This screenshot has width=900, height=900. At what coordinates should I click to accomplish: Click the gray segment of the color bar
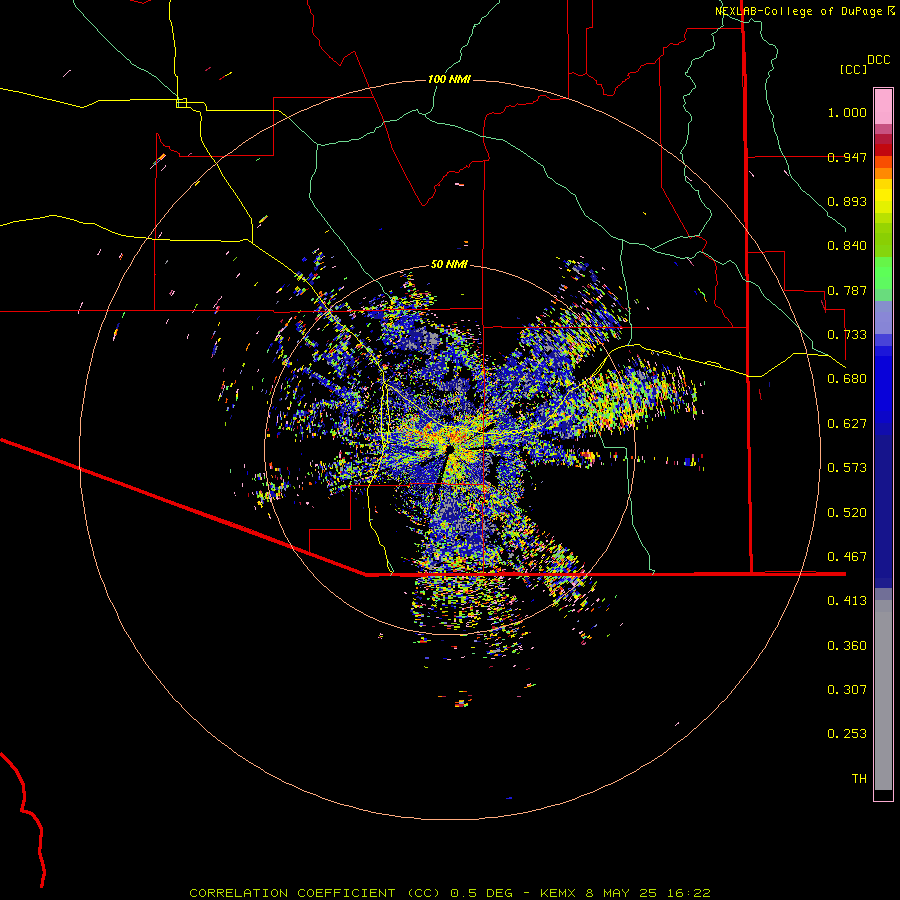tap(883, 695)
